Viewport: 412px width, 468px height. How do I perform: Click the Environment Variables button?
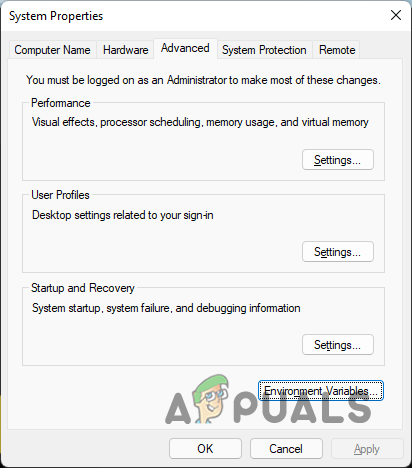tap(321, 390)
